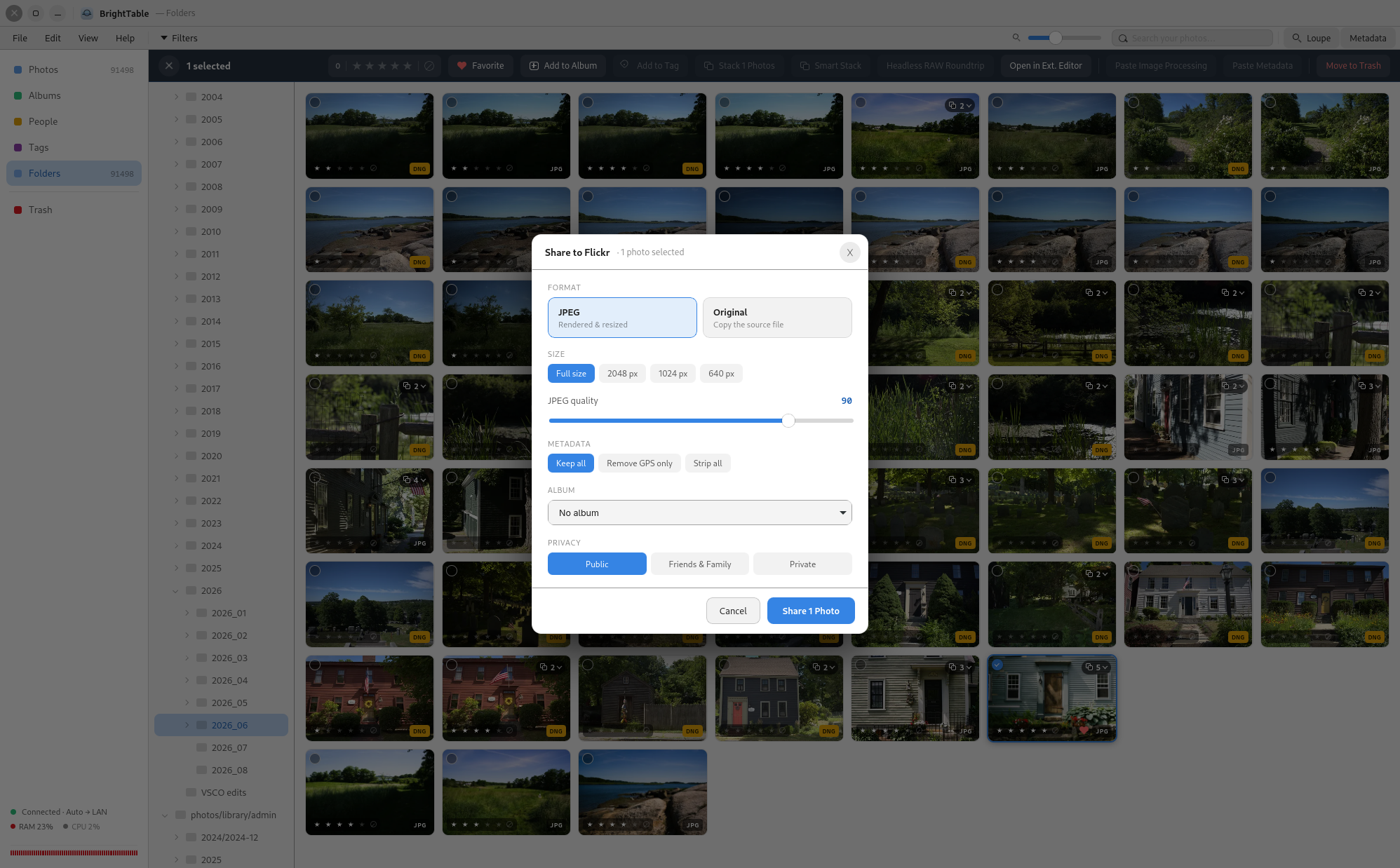Viewport: 1400px width, 868px height.
Task: Click the Trash sidebar icon
Action: (18, 210)
